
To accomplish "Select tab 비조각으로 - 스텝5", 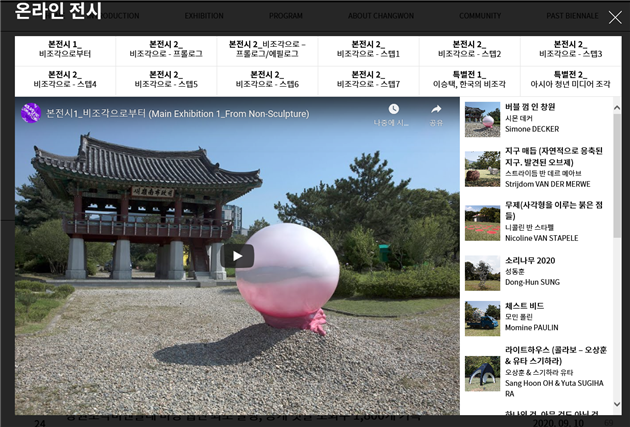I will tap(166, 82).
